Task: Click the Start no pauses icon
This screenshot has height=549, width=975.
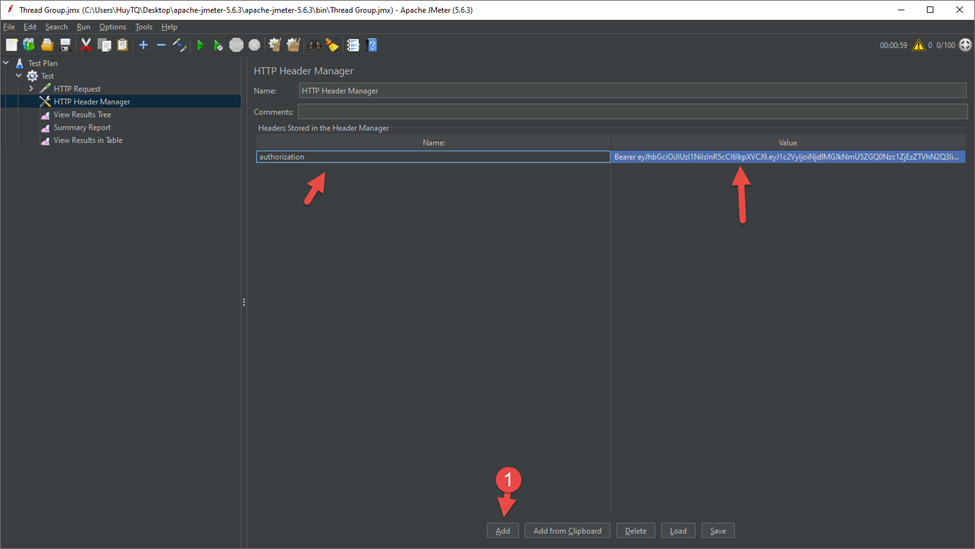Action: (x=218, y=45)
